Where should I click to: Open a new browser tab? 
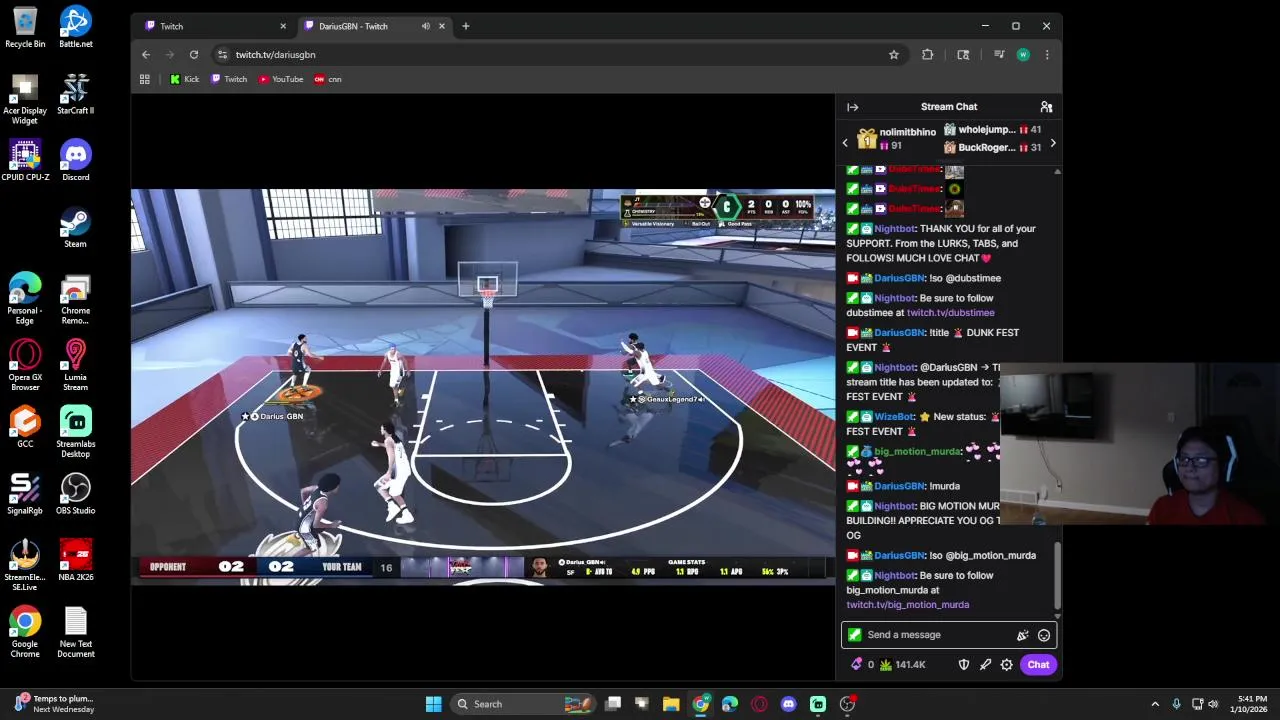(465, 26)
